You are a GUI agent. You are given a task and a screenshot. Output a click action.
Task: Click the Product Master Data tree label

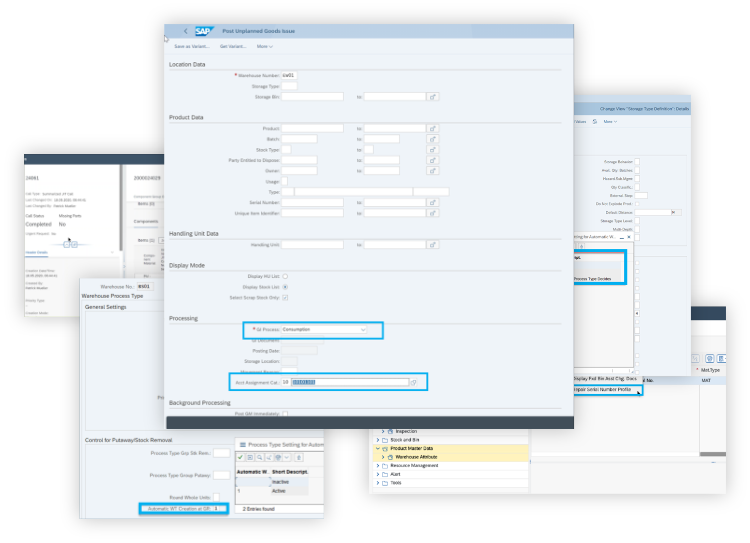pos(411,449)
